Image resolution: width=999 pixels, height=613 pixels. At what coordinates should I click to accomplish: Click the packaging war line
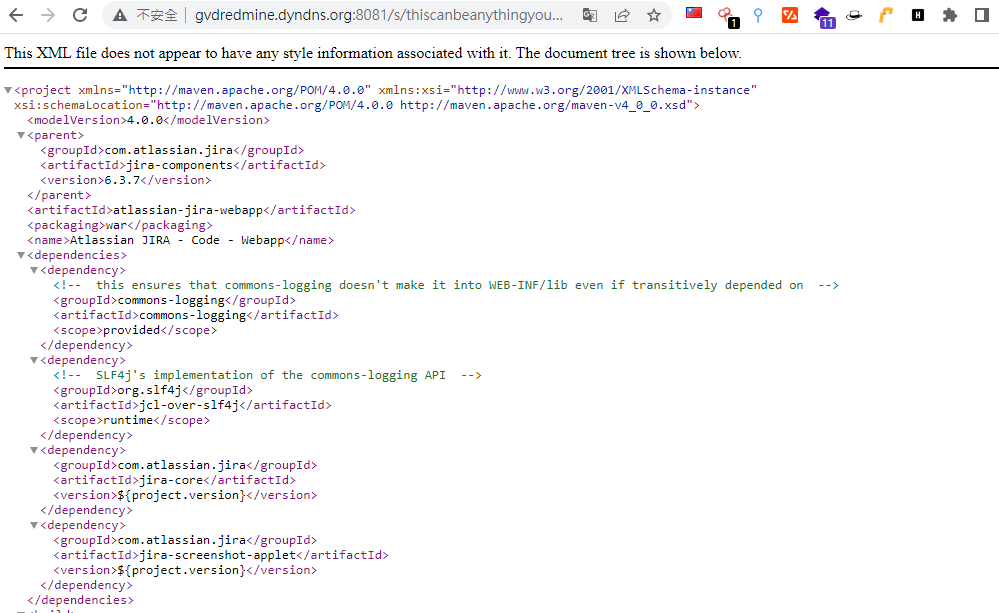pyautogui.click(x=120, y=225)
